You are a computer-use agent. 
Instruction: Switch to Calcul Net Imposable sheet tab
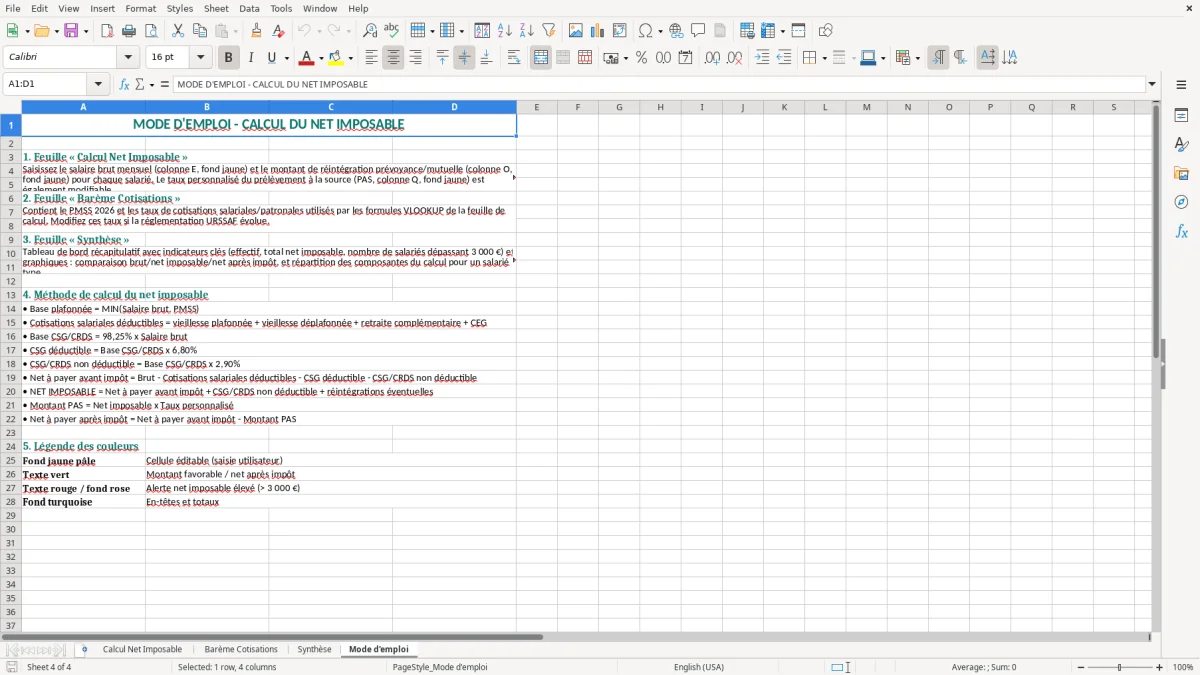tap(142, 649)
